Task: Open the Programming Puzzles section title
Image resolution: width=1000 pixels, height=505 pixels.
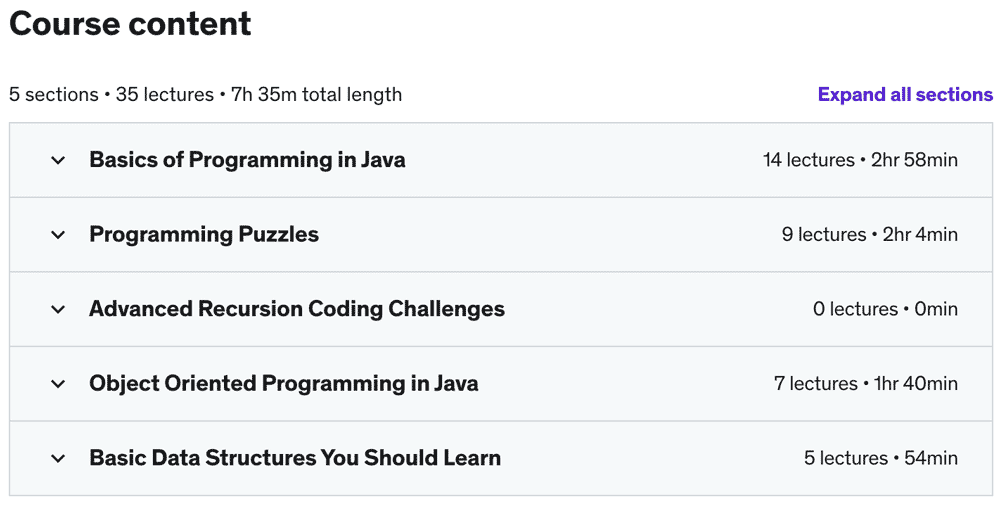Action: [204, 235]
